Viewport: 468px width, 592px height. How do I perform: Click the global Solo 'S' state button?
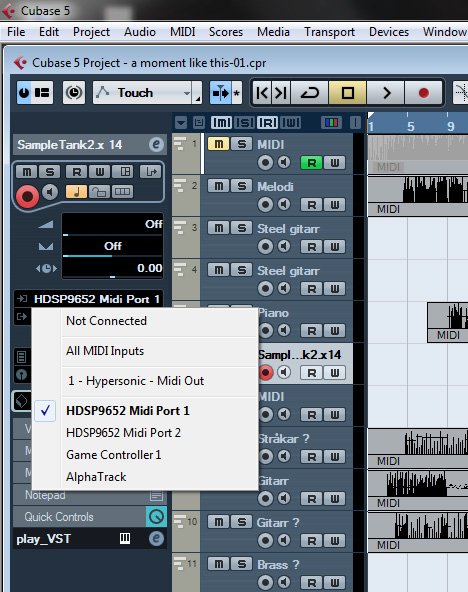click(x=245, y=122)
